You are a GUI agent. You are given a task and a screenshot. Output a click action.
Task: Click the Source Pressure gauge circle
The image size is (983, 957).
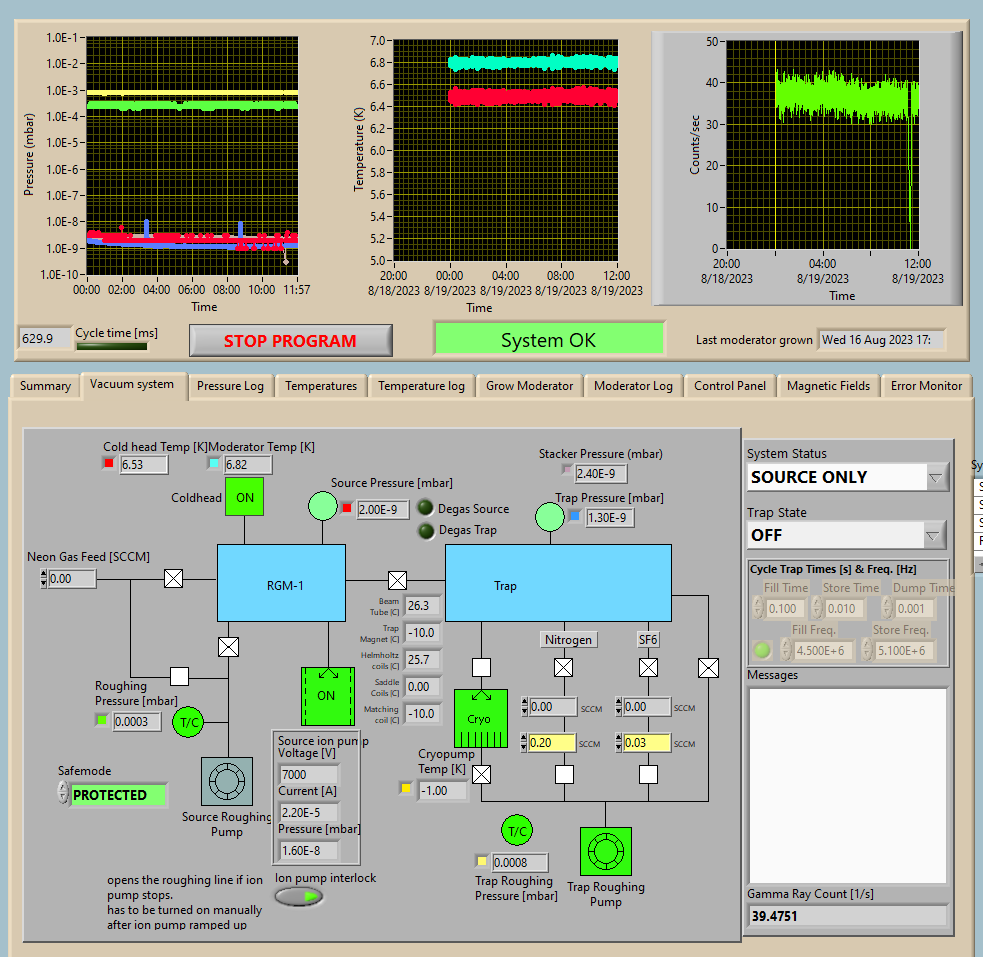coord(322,506)
